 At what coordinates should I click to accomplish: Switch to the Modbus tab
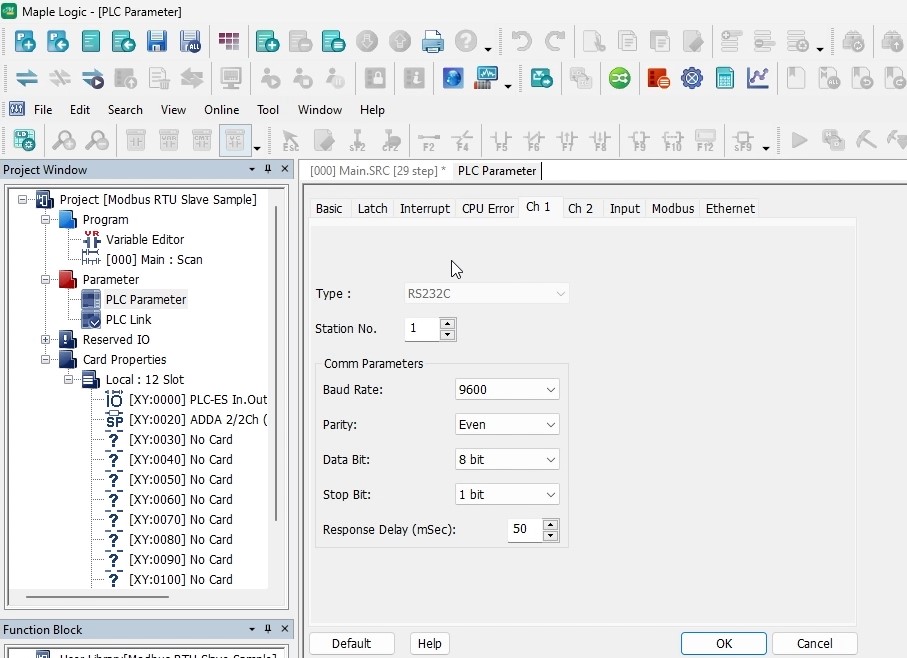[673, 209]
